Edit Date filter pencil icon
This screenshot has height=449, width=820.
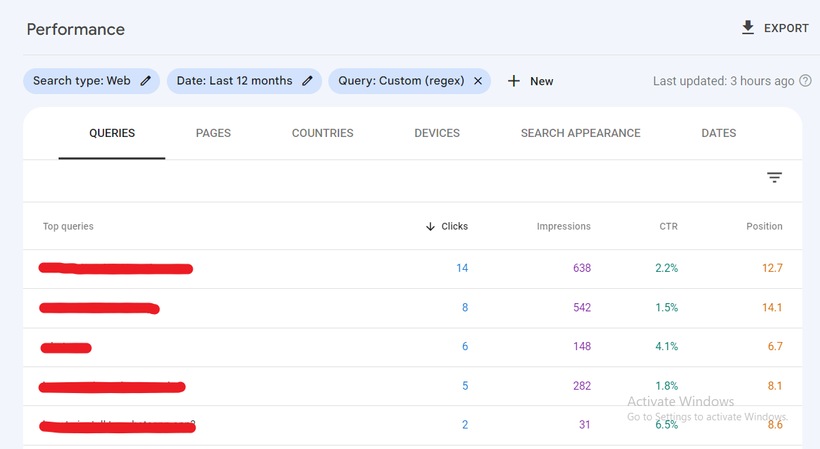308,81
